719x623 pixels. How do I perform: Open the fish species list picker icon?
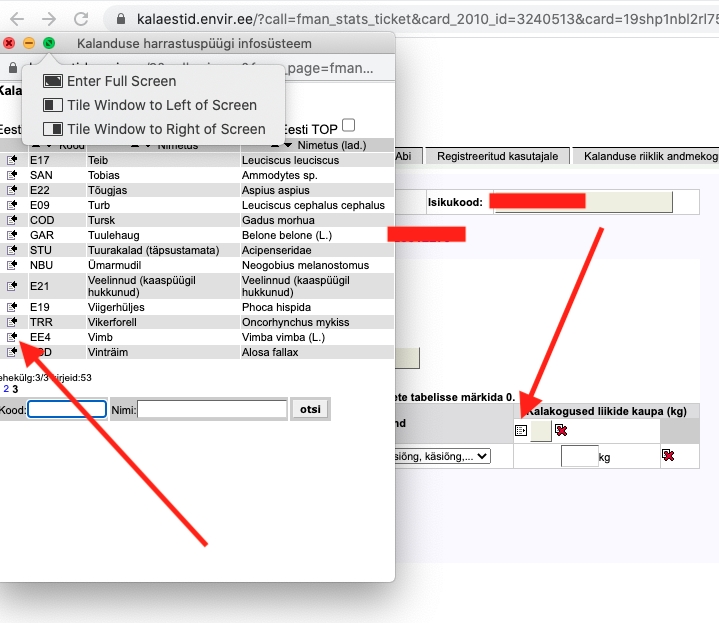click(521, 430)
